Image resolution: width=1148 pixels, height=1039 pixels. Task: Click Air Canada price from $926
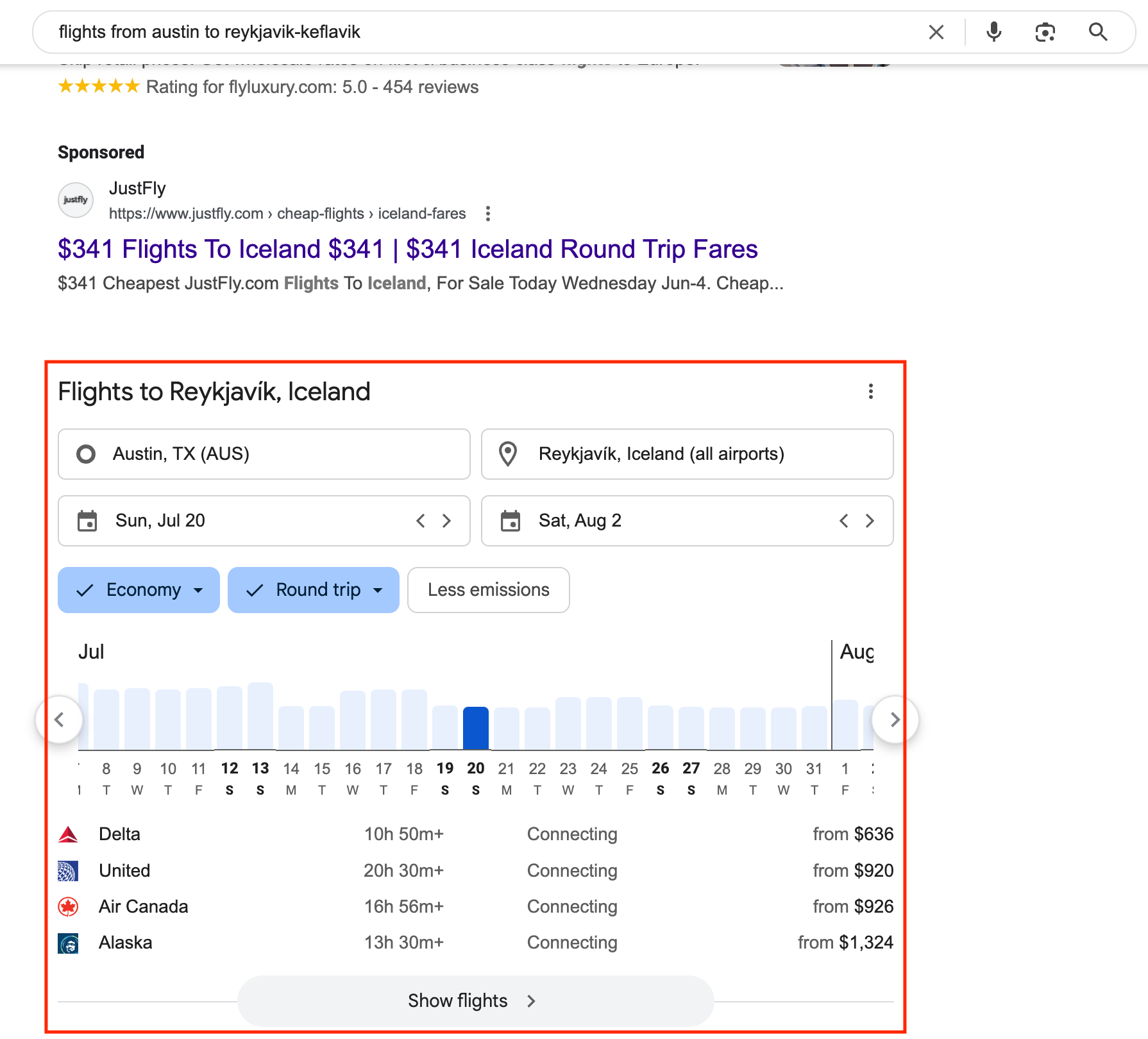click(853, 907)
